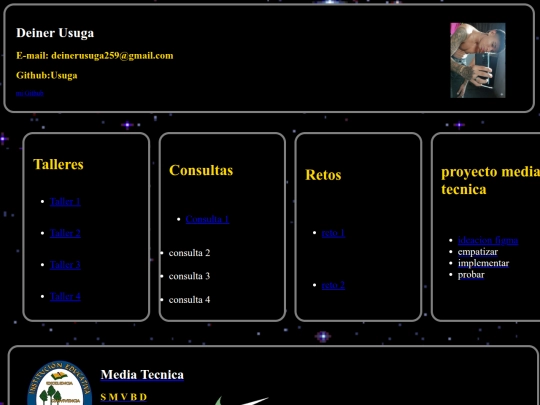Click the "Talleres" heading
This screenshot has height=405, width=540.
(58, 164)
